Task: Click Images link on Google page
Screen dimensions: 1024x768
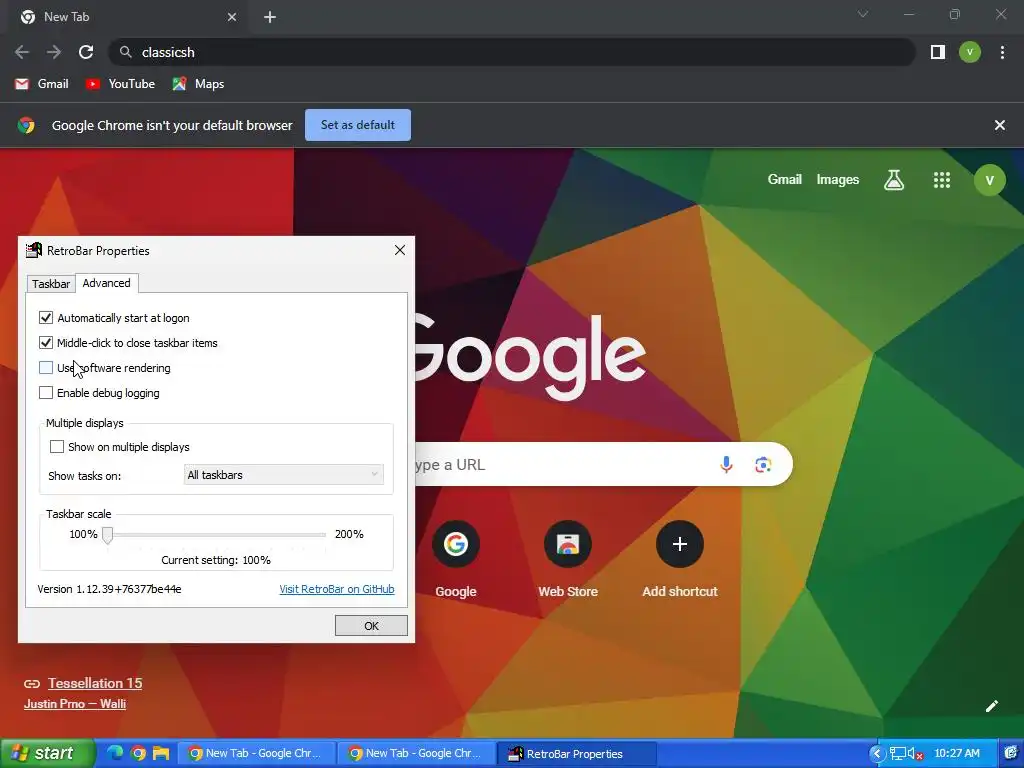Action: (838, 180)
